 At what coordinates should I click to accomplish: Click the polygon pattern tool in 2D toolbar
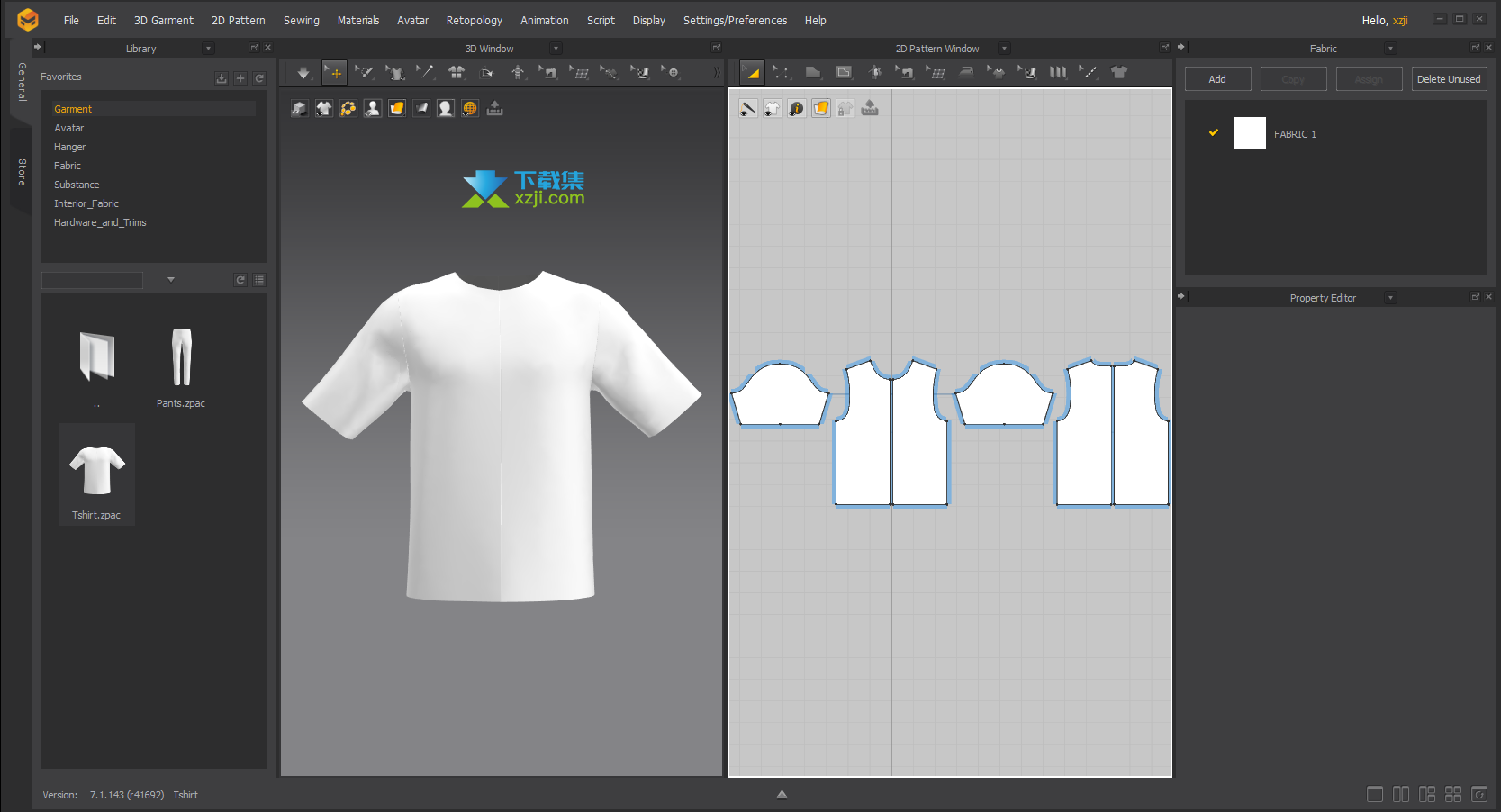(812, 73)
